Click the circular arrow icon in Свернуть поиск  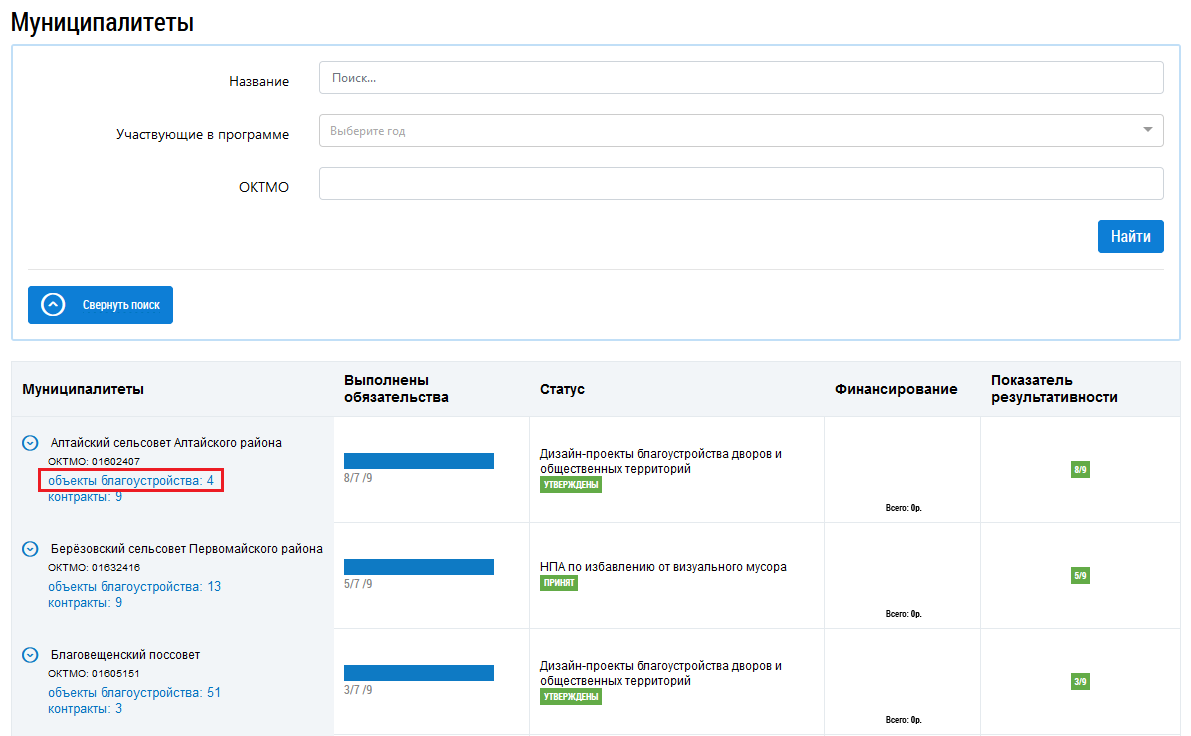click(54, 305)
